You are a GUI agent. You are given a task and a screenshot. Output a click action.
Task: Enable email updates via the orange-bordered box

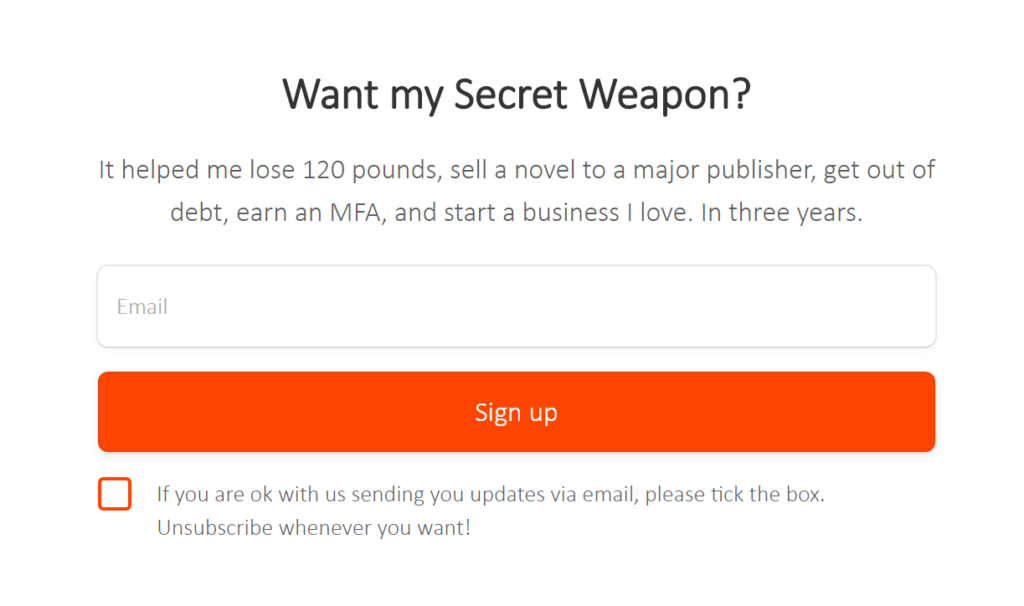point(115,494)
